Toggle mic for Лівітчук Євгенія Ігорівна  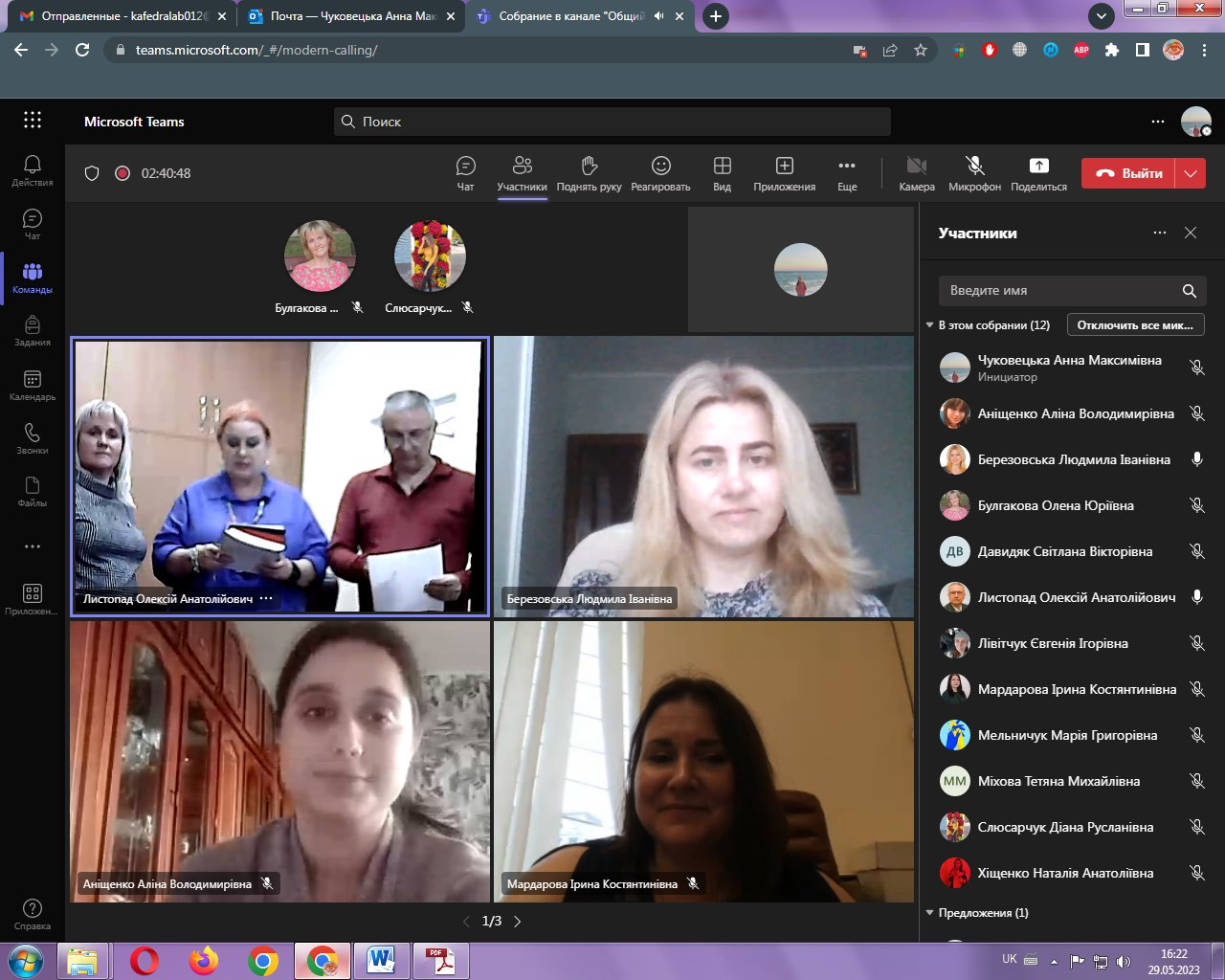1196,643
